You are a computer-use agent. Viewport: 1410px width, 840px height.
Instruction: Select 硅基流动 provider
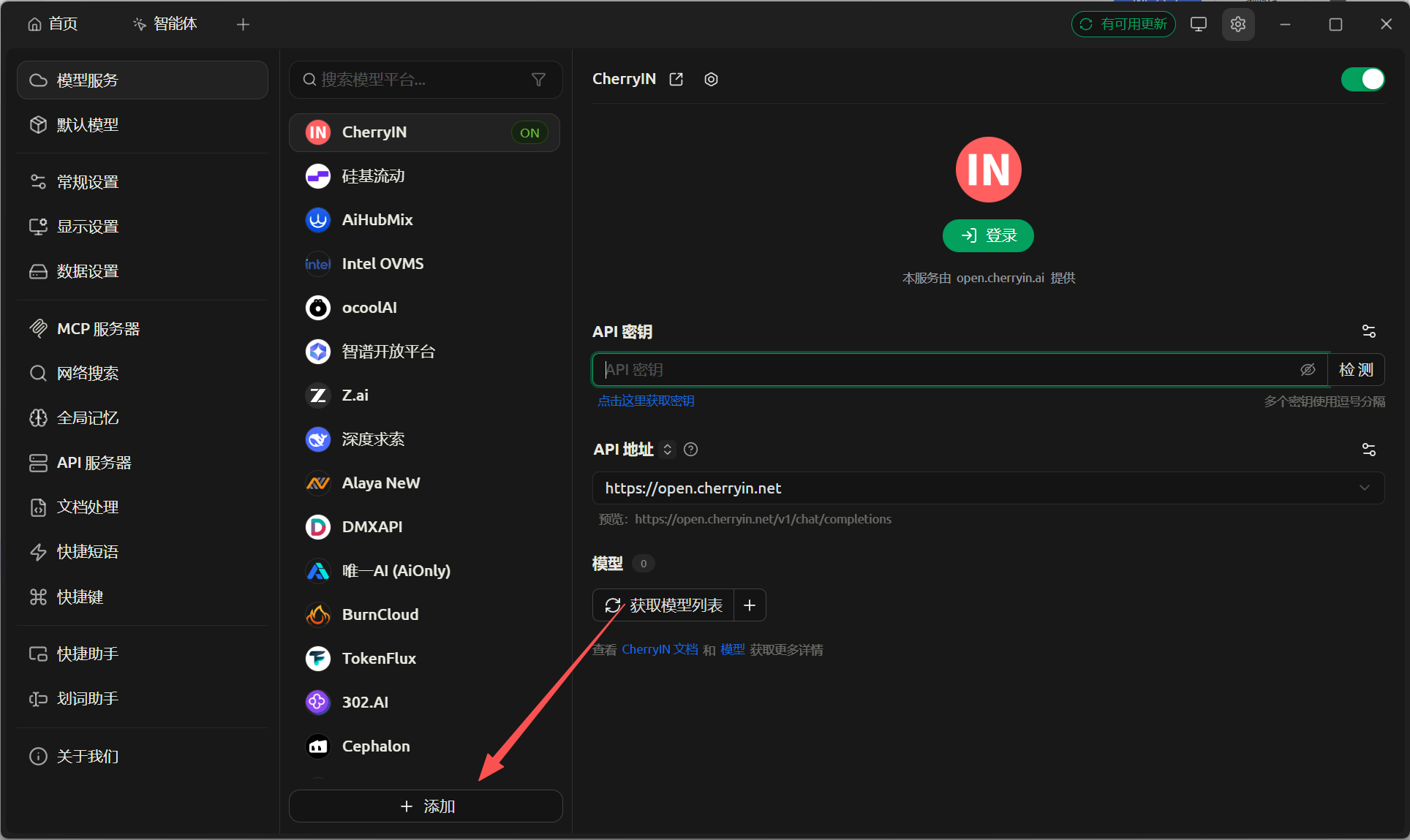424,176
